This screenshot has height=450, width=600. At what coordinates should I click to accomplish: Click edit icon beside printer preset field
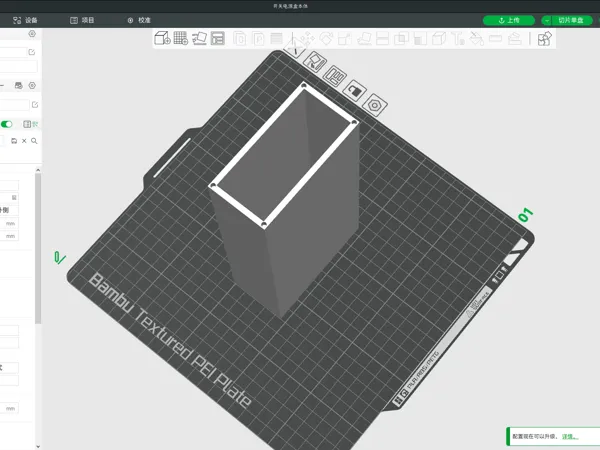coord(32,52)
